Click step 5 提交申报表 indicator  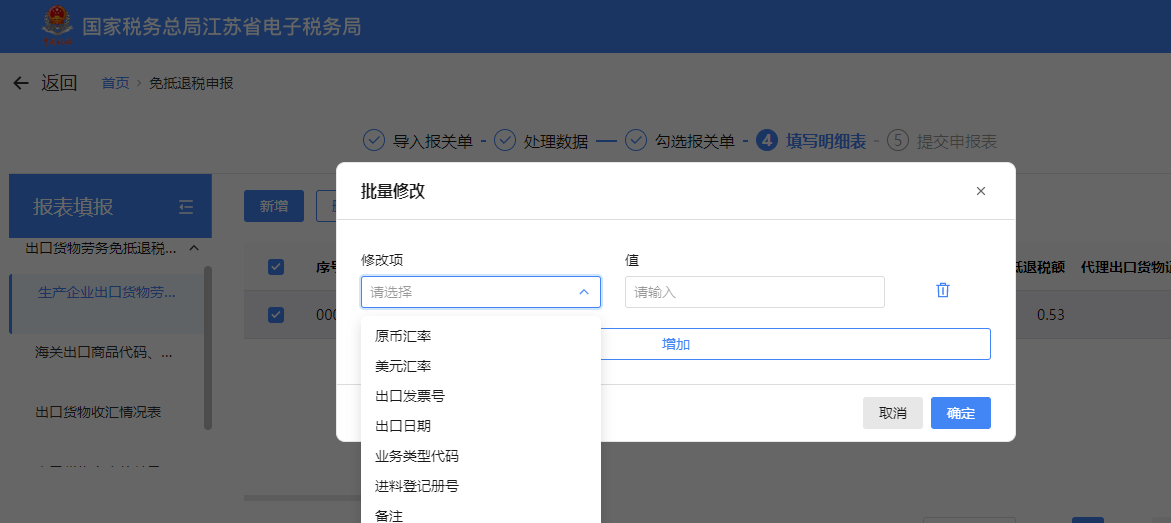pyautogui.click(x=897, y=141)
